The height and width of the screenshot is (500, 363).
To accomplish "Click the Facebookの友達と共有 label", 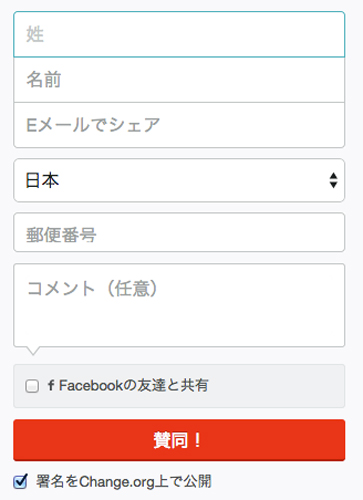I will (134, 385).
